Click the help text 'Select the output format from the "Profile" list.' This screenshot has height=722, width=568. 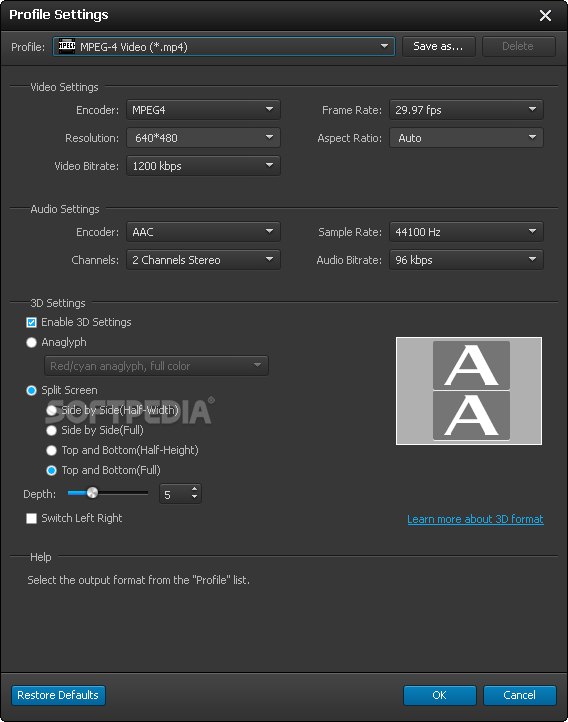click(x=139, y=580)
